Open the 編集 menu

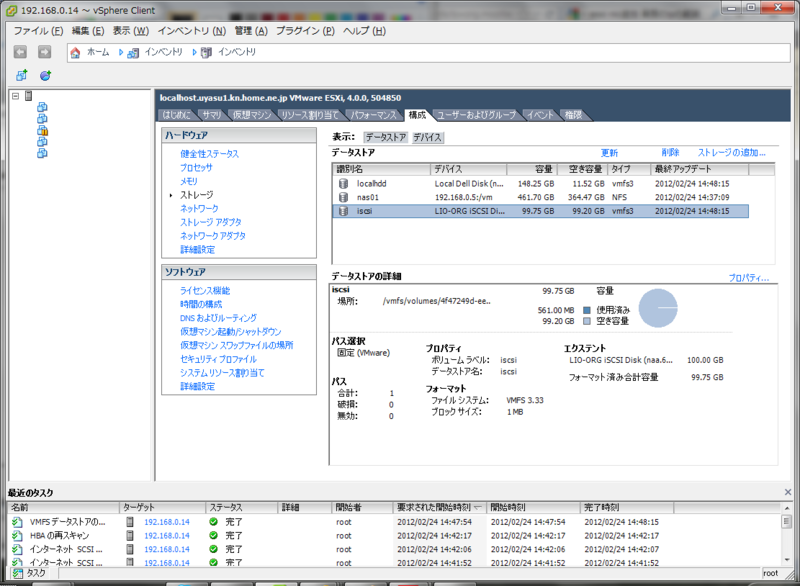[x=88, y=31]
